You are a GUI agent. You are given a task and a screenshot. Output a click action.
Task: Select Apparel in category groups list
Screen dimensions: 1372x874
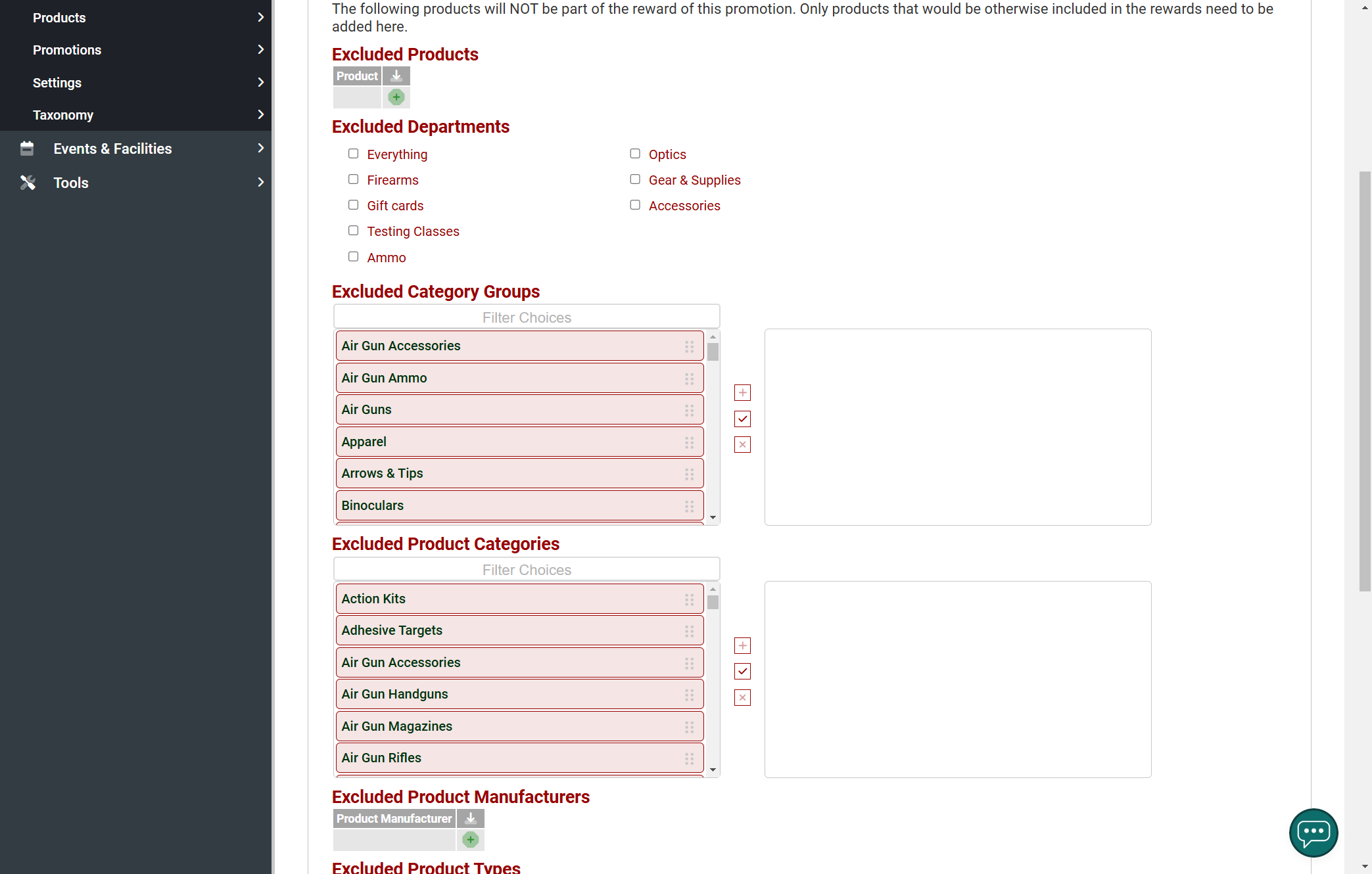click(519, 442)
